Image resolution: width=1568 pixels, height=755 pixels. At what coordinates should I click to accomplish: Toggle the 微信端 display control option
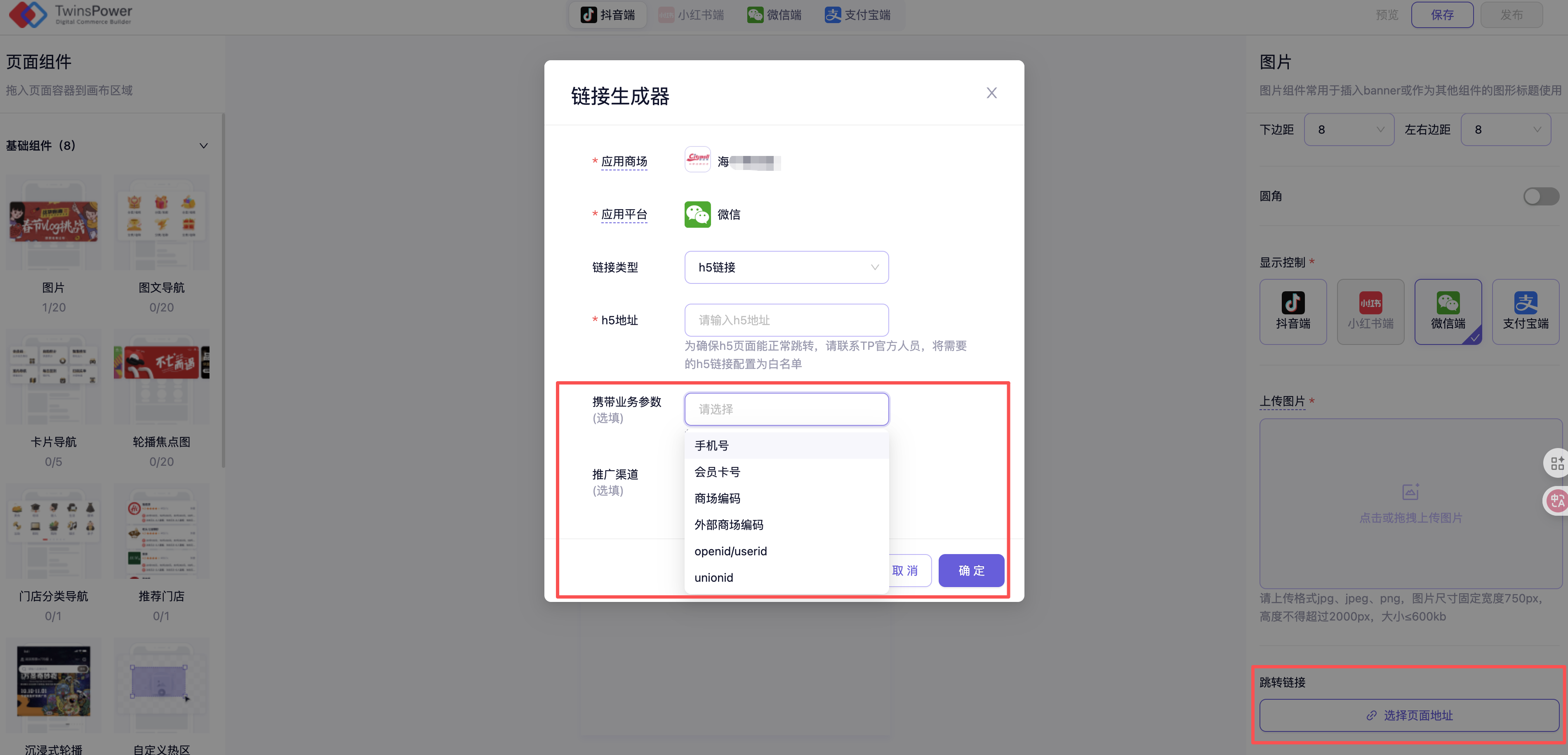click(1448, 312)
